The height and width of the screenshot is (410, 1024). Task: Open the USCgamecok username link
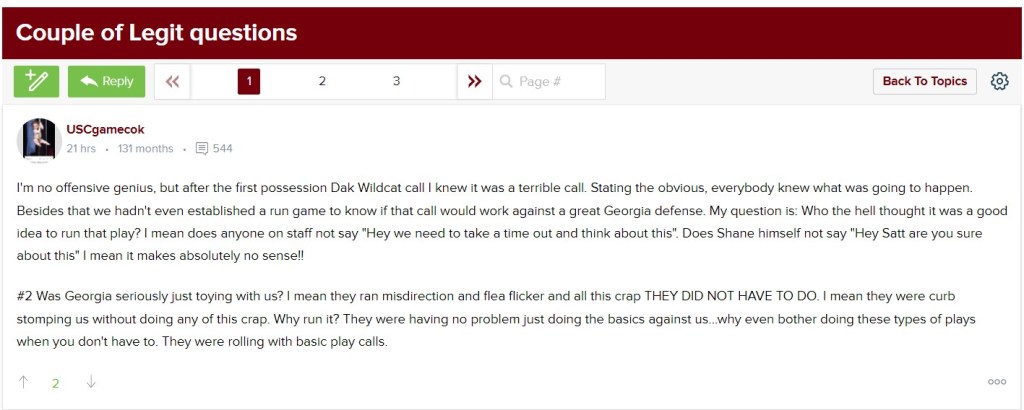pos(105,130)
